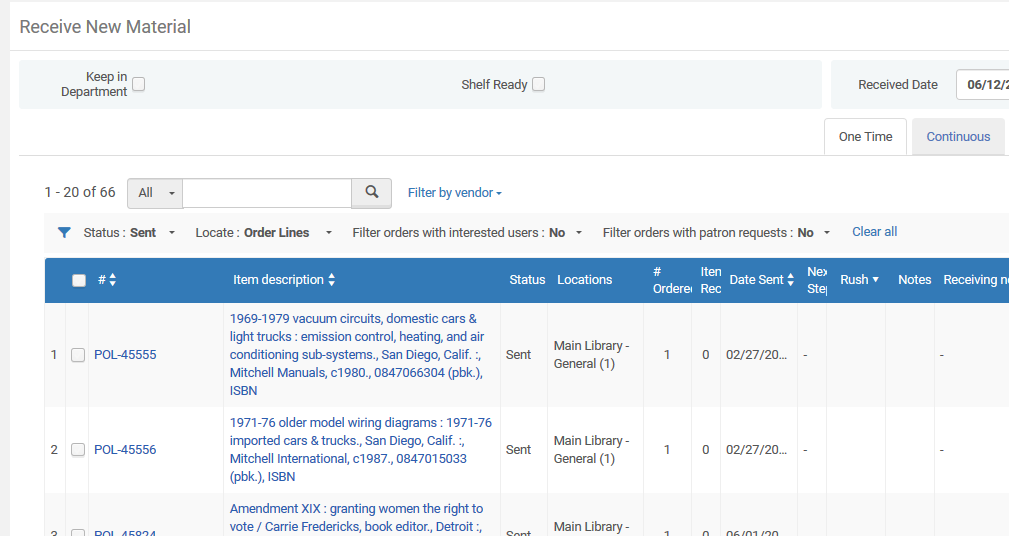Open the POL-45555 order line link
The image size is (1009, 536).
point(125,355)
